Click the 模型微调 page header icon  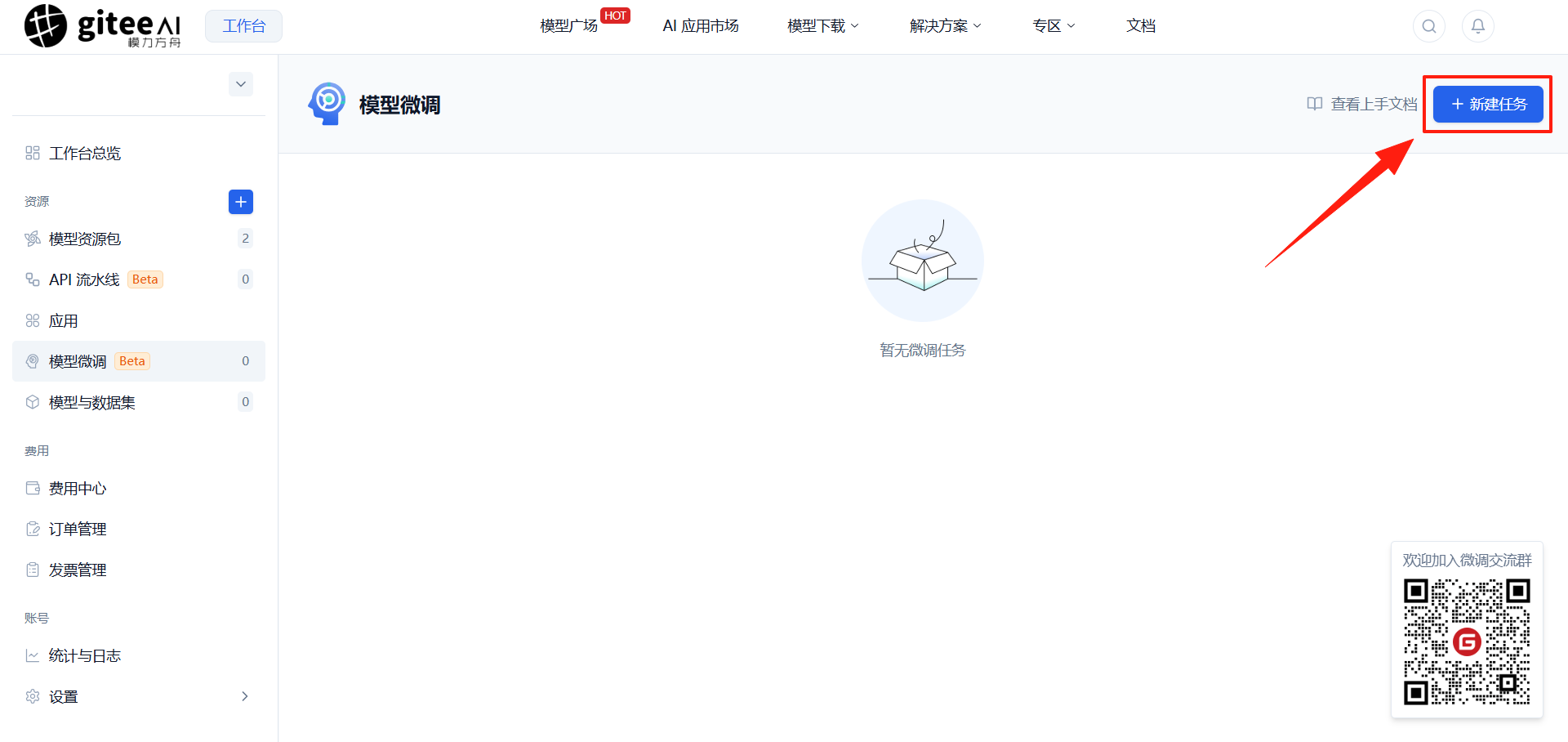pyautogui.click(x=327, y=104)
